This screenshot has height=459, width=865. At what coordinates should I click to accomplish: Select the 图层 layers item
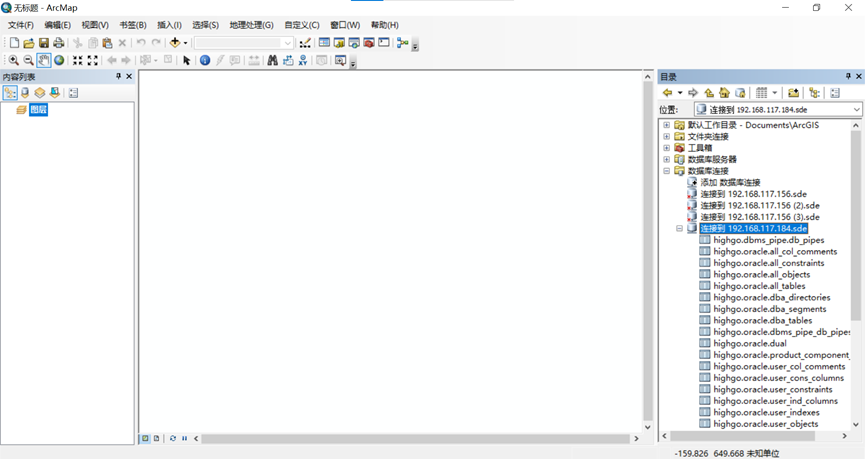(x=38, y=110)
